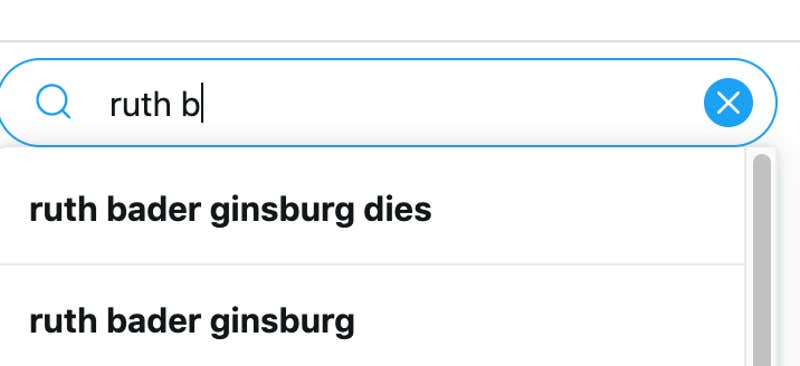Place the cursor after 'ruth b' text
The image size is (800, 366).
(x=202, y=104)
